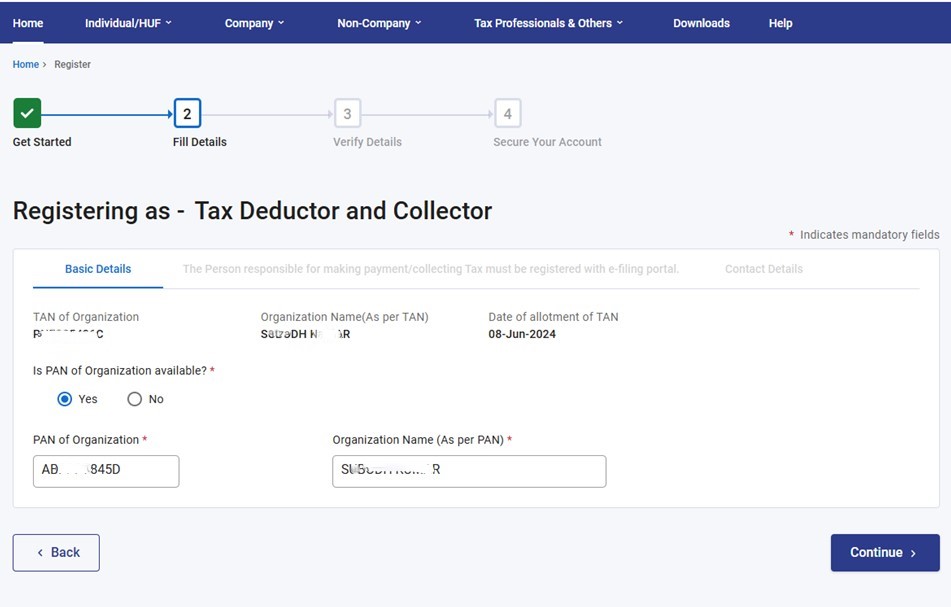The width and height of the screenshot is (951, 607).
Task: Select Yes for PAN of Organization available
Action: (x=65, y=399)
